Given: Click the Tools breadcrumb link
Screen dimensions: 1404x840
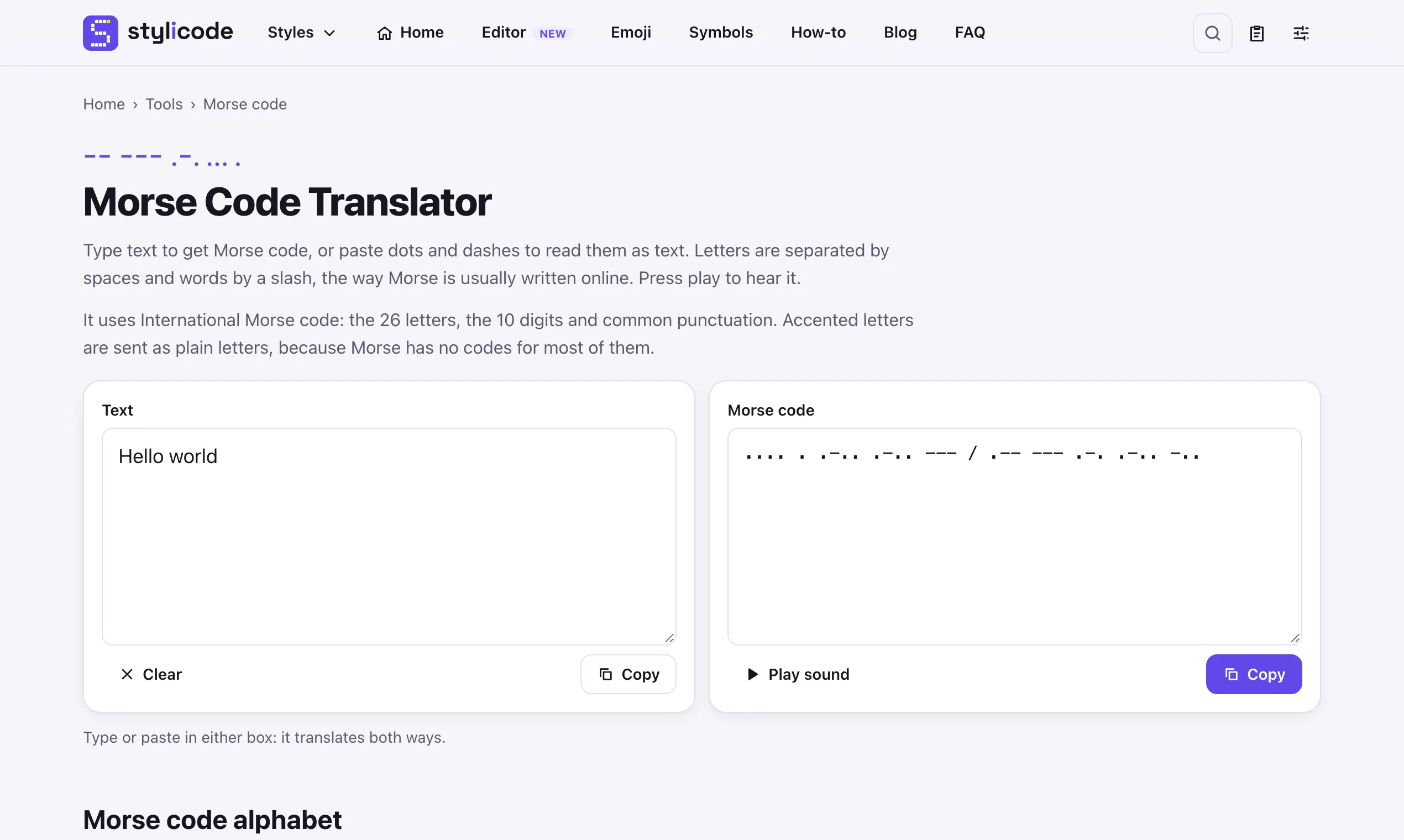Looking at the screenshot, I should point(164,104).
